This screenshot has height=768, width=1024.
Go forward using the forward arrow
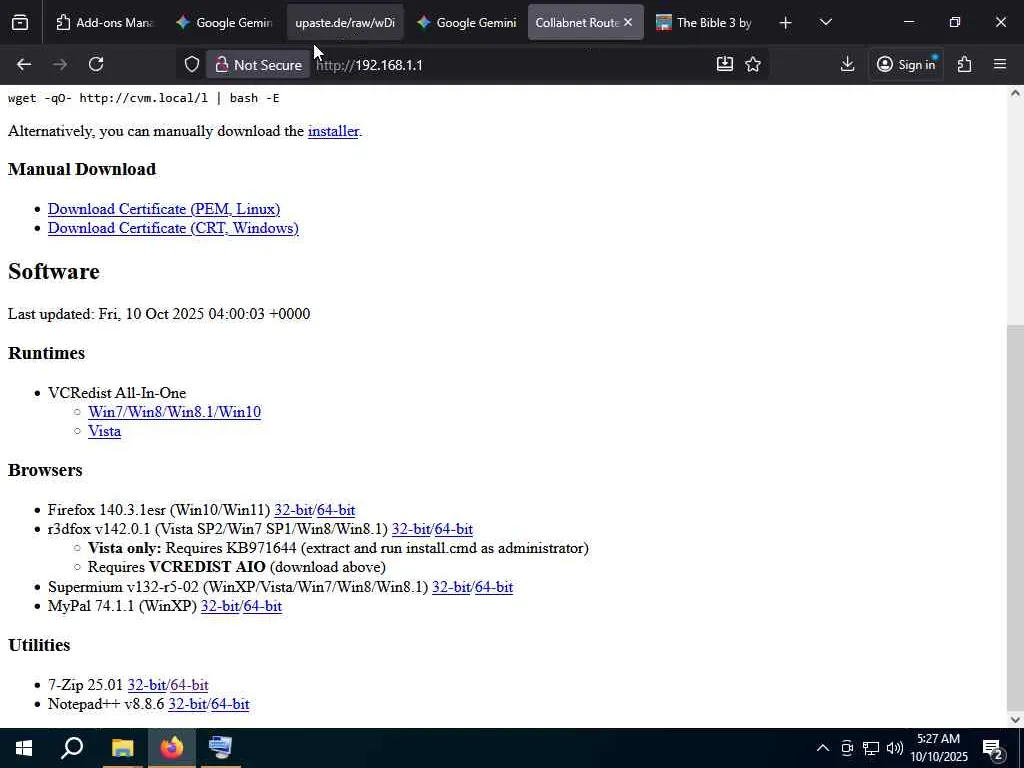60,64
